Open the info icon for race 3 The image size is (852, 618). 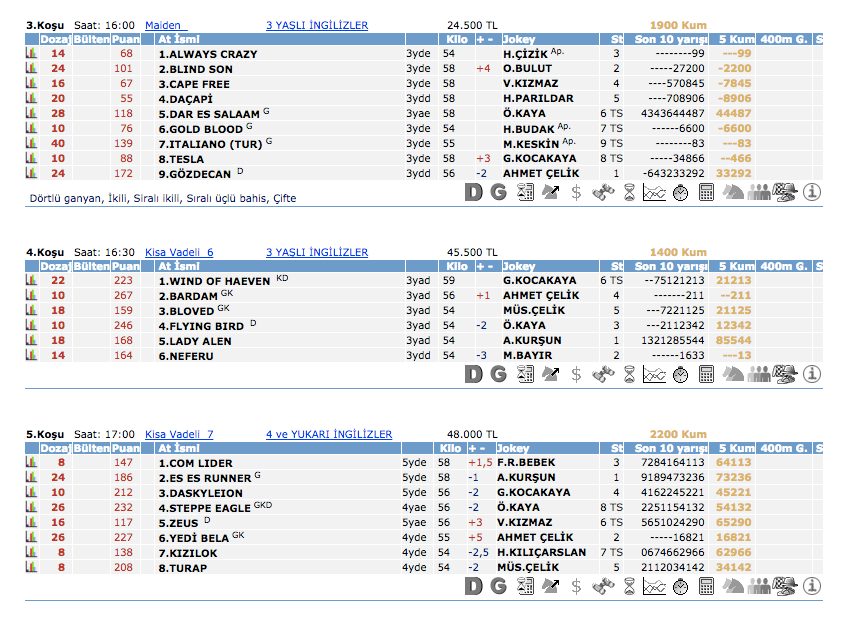[x=811, y=192]
